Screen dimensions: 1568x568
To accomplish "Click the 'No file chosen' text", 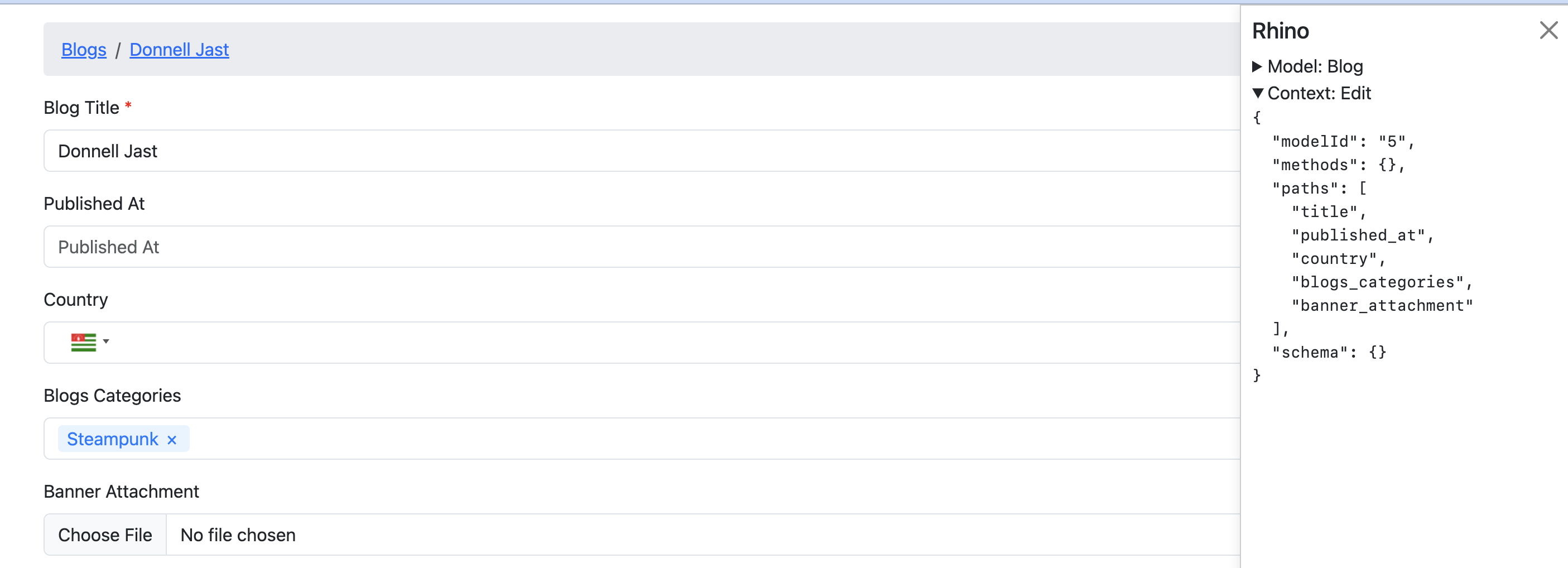I will (x=238, y=535).
